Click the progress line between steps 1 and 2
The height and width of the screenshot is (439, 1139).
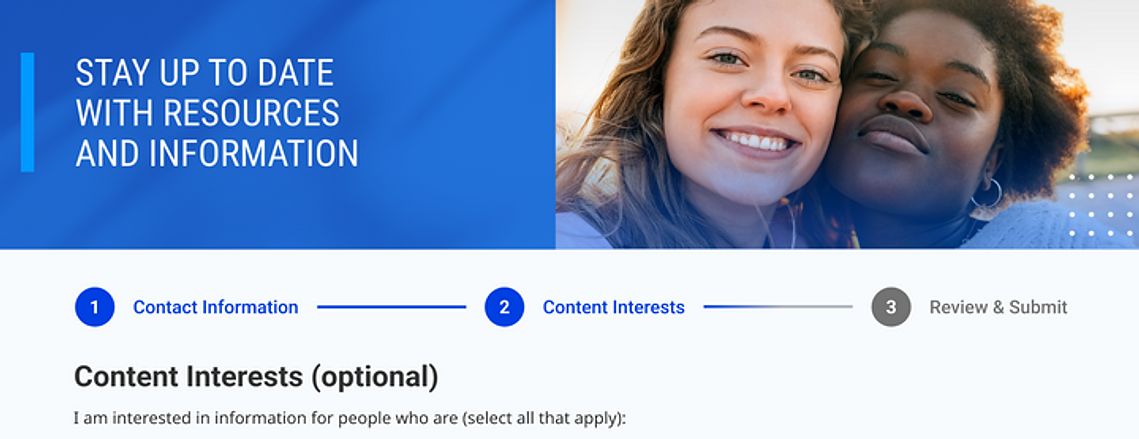coord(392,307)
